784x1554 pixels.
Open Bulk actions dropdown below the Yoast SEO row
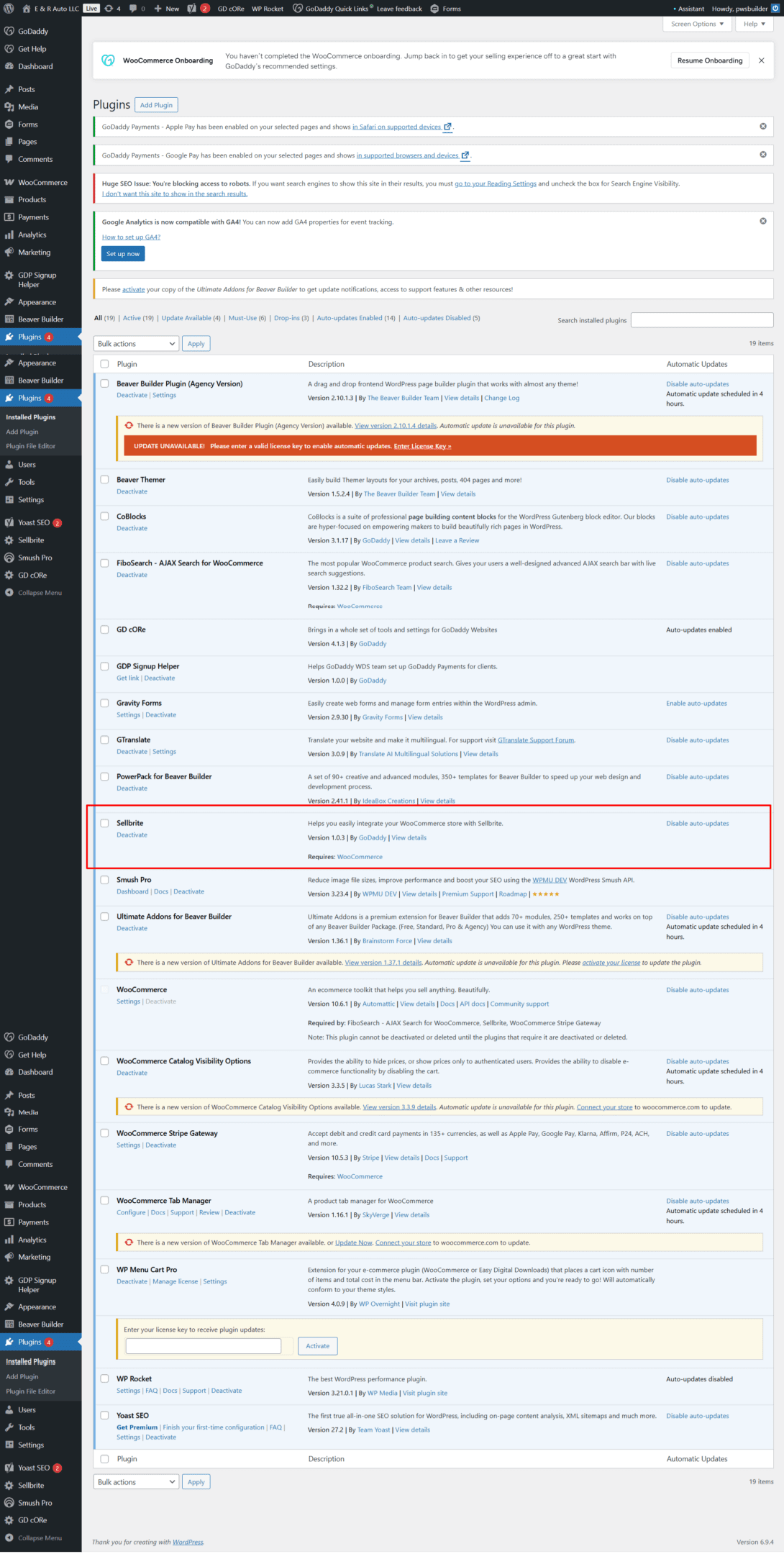[x=136, y=1482]
